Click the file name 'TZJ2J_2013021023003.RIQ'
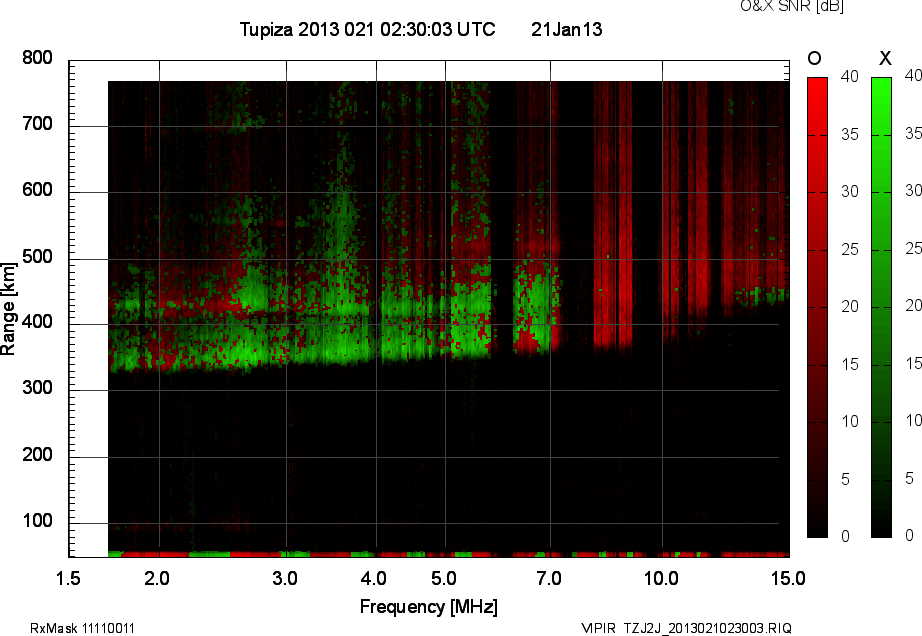This screenshot has height=636, width=922. pyautogui.click(x=708, y=628)
